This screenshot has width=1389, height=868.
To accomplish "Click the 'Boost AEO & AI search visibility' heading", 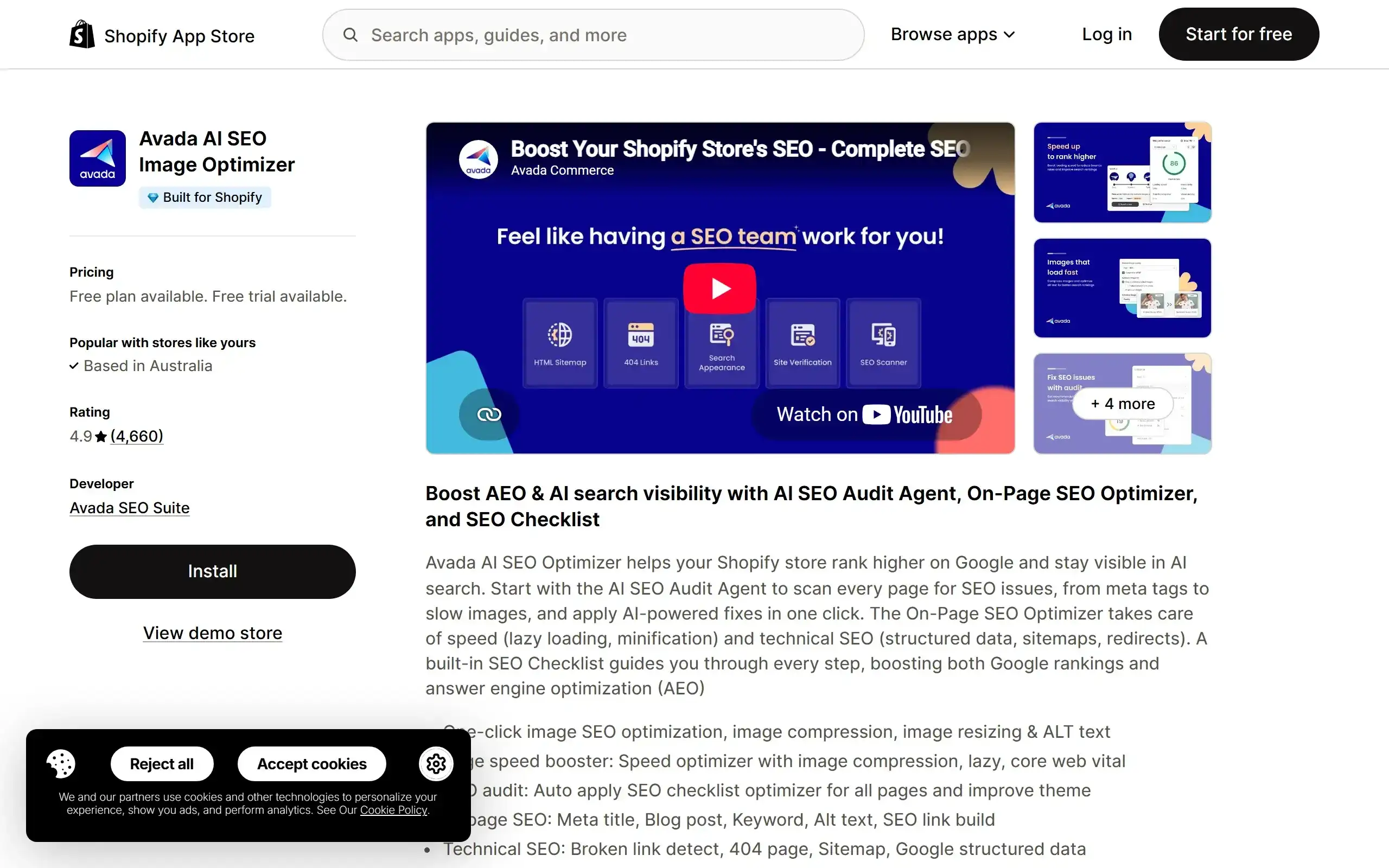I will pos(812,506).
